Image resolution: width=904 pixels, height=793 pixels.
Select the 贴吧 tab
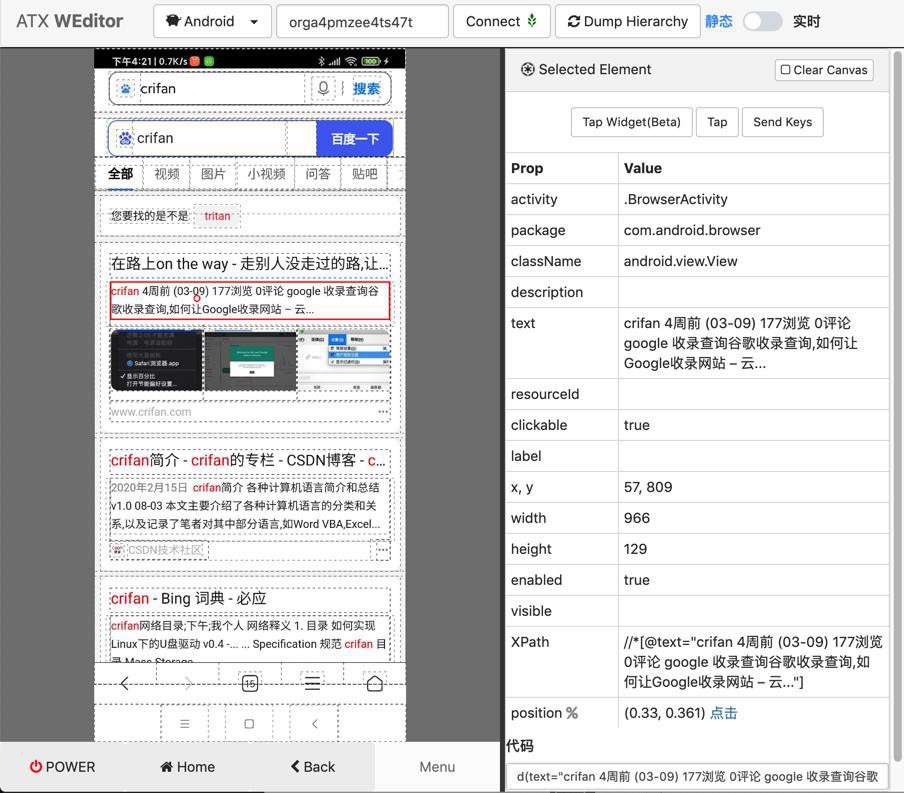point(364,174)
